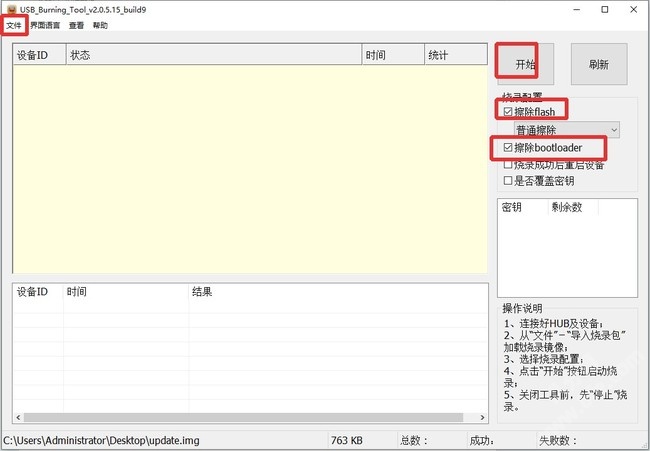
Task: Click the 总数 counter in status bar
Action: point(413,440)
